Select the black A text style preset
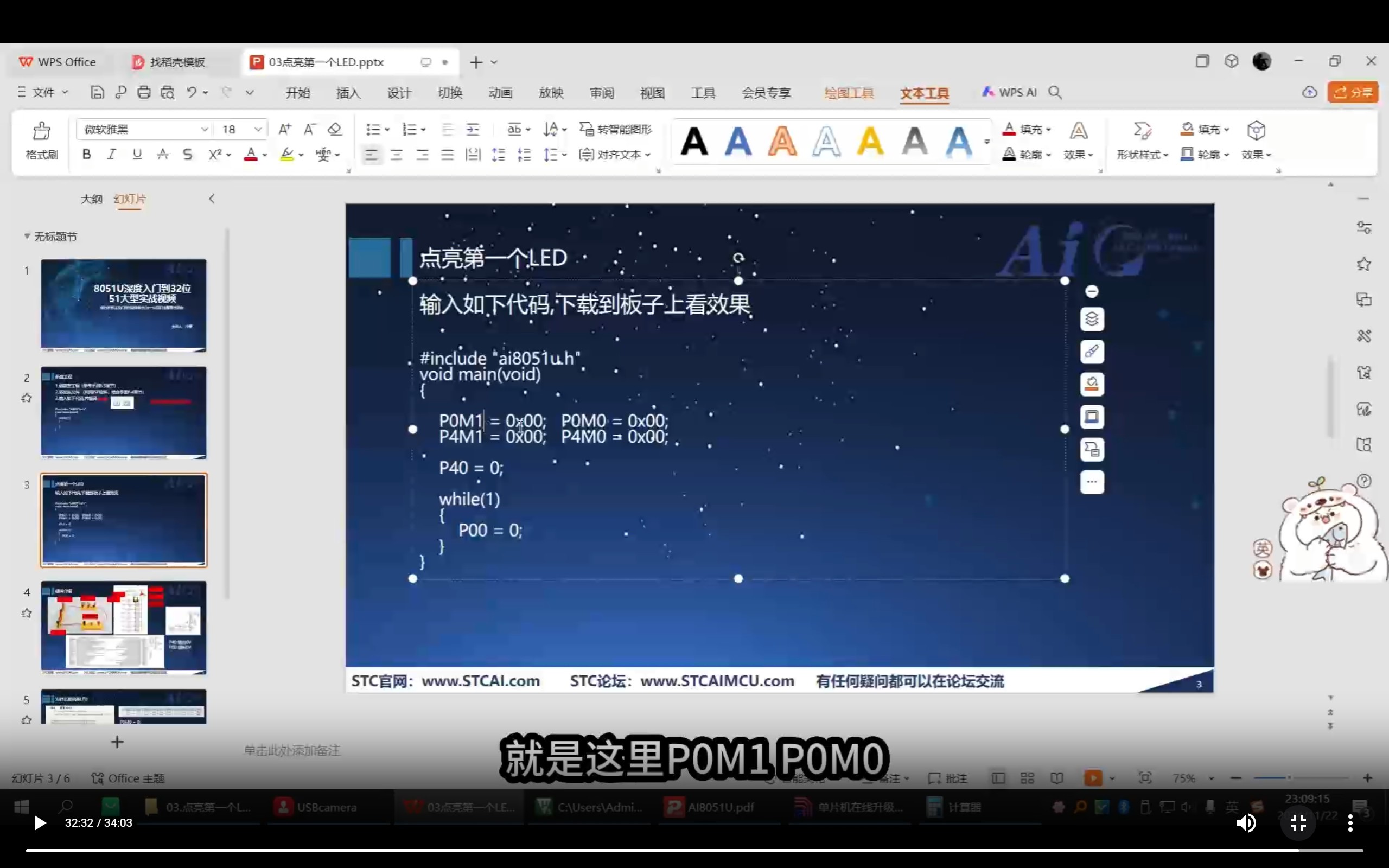The image size is (1389, 868). click(x=694, y=141)
